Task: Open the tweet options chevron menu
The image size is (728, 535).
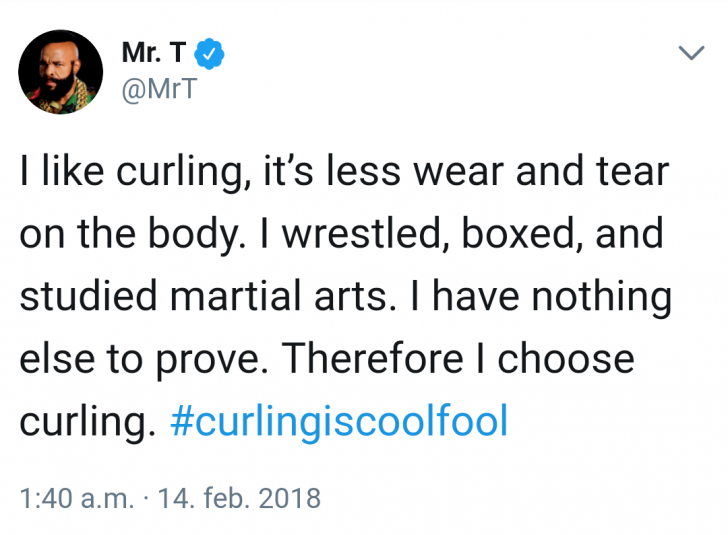Action: coord(691,53)
